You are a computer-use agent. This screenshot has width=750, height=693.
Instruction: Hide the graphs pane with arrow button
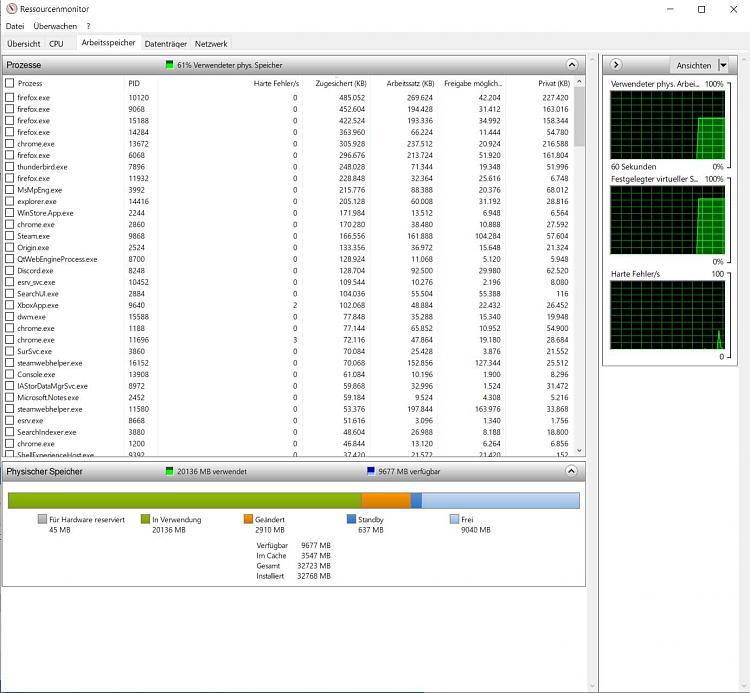pos(616,64)
